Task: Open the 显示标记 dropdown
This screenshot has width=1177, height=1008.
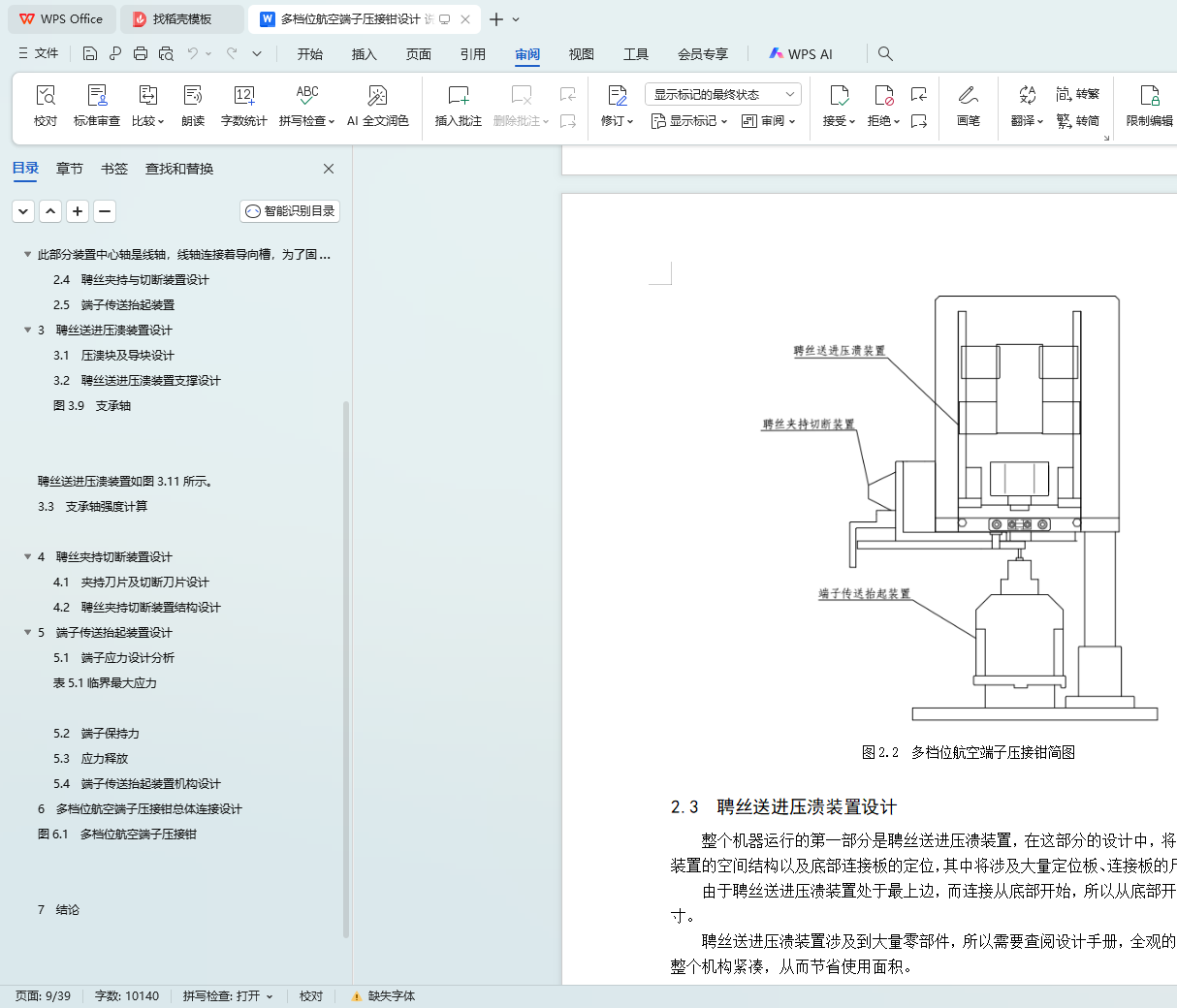Action: tap(690, 121)
